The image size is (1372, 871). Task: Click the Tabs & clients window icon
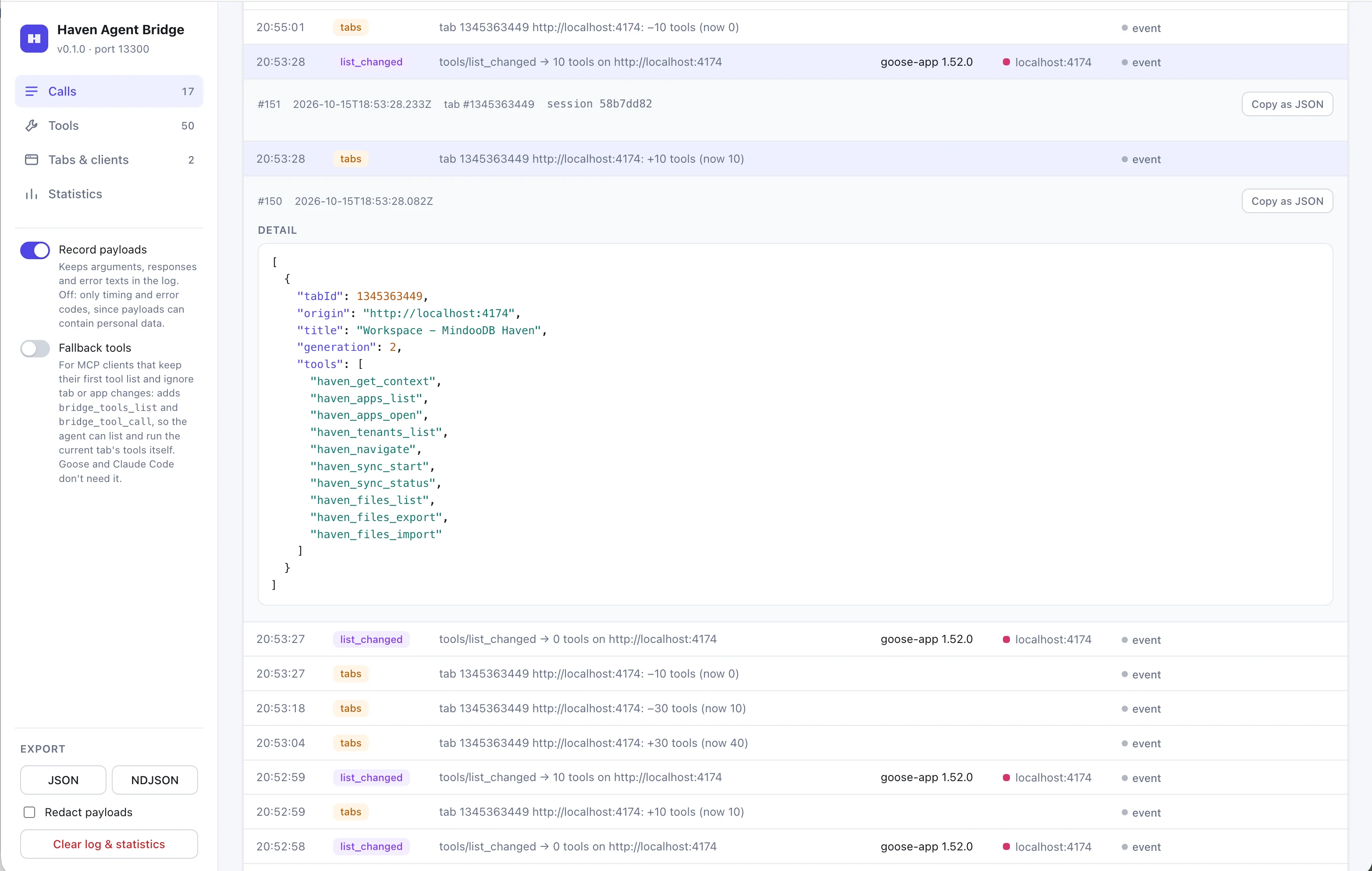point(32,160)
